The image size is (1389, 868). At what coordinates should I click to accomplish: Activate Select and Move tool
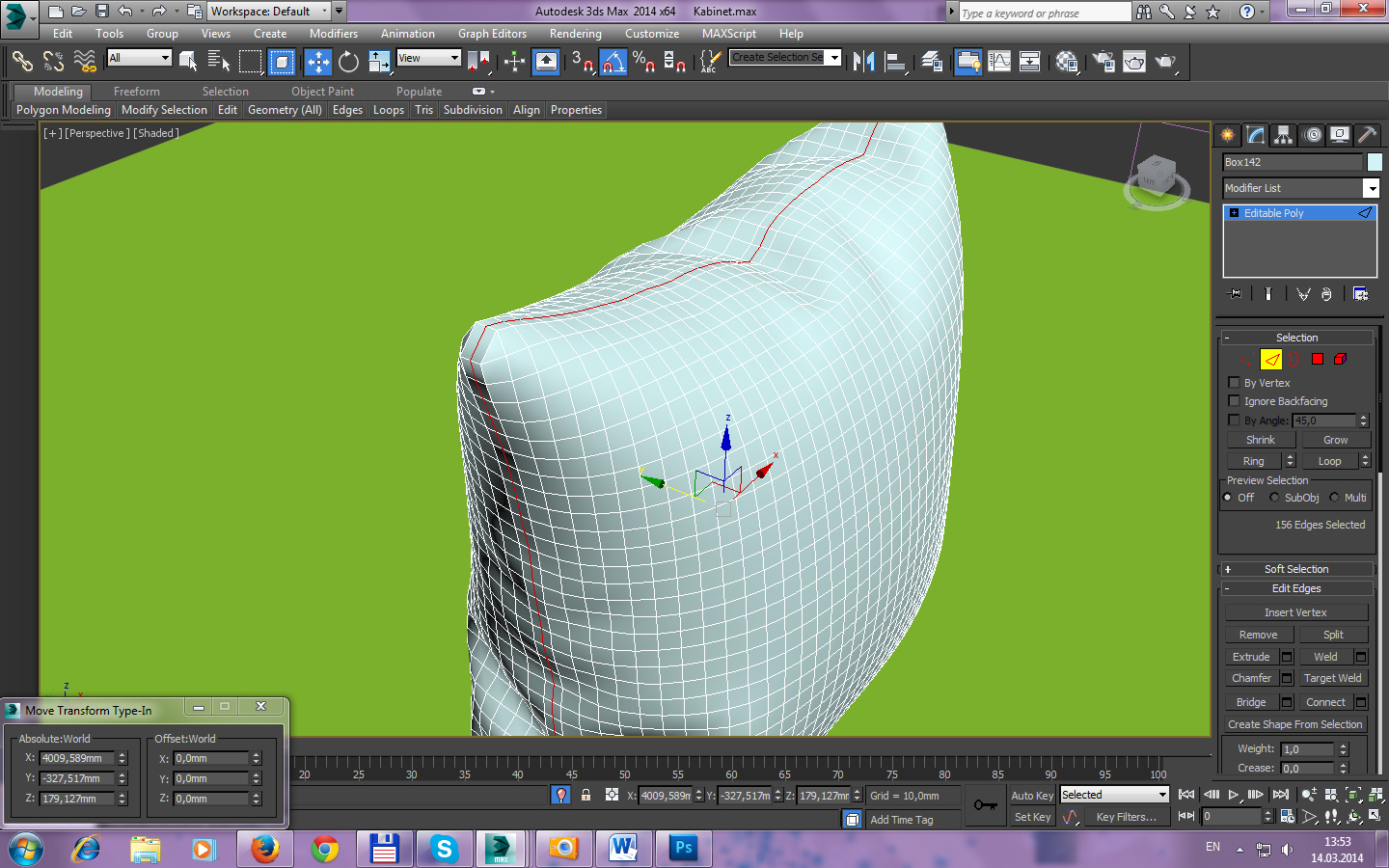[317, 62]
